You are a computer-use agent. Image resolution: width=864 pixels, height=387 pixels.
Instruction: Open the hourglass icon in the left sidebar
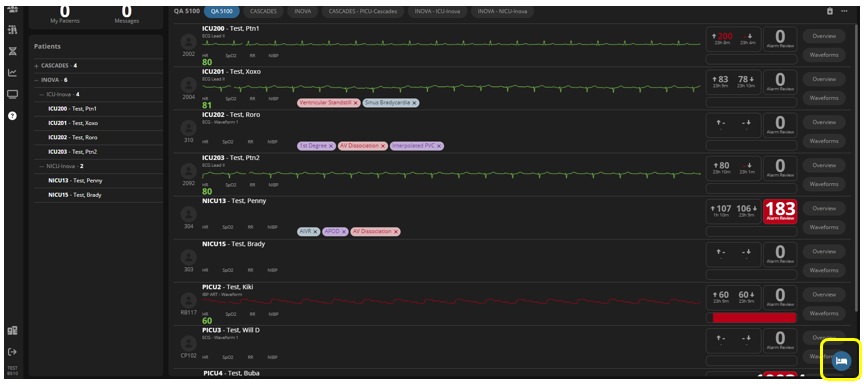[x=13, y=51]
